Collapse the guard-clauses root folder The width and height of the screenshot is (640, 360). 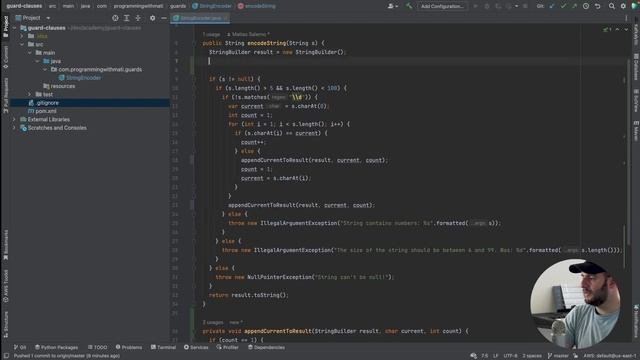pyautogui.click(x=15, y=28)
